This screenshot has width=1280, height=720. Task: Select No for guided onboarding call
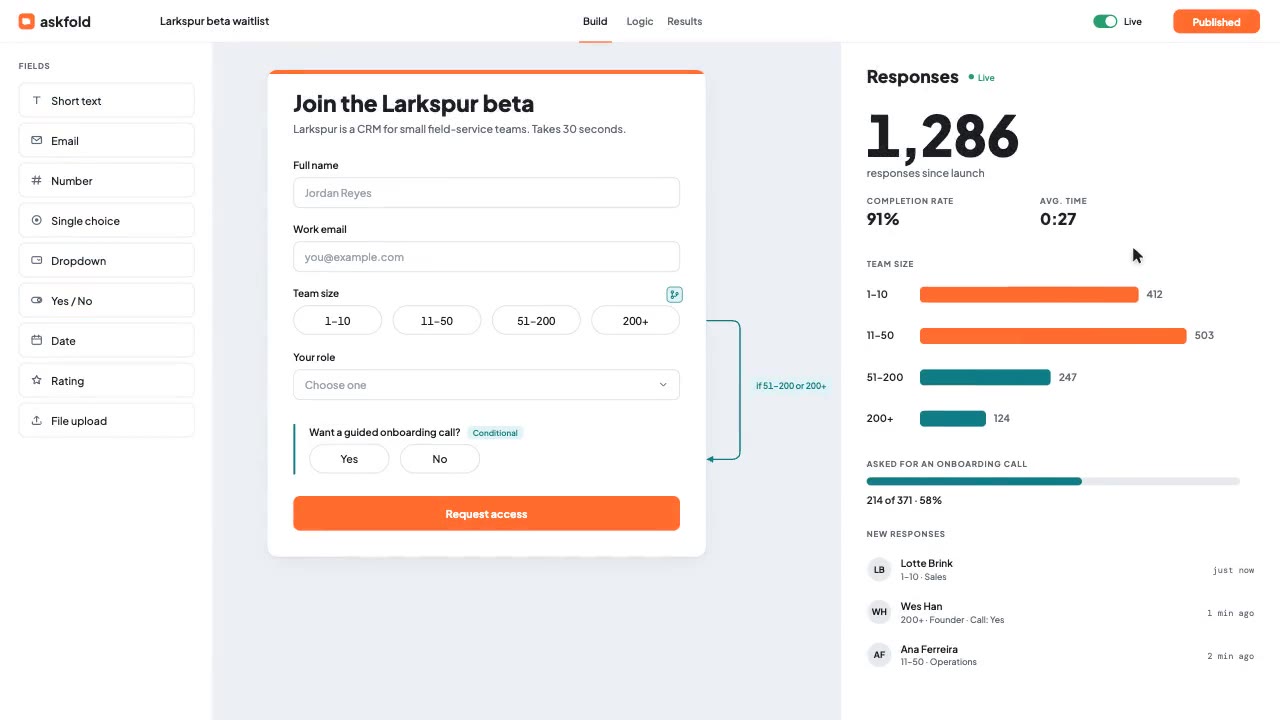(x=440, y=459)
